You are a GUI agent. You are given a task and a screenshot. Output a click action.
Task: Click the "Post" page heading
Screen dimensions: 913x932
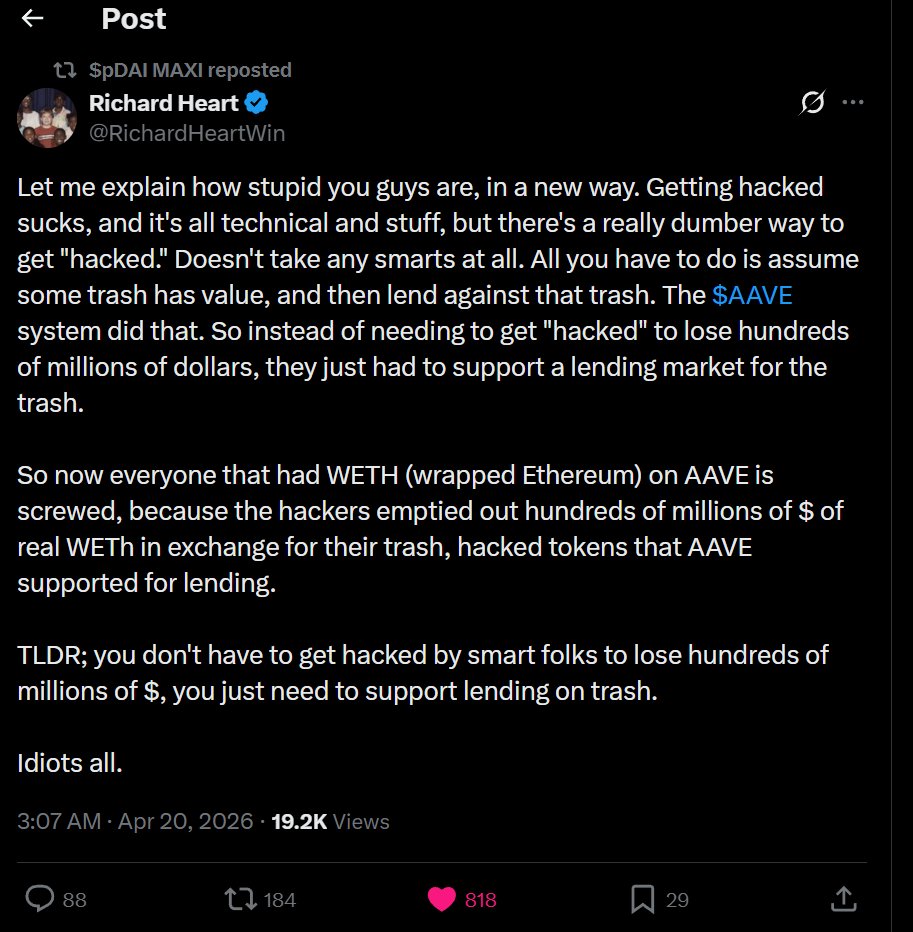point(134,19)
